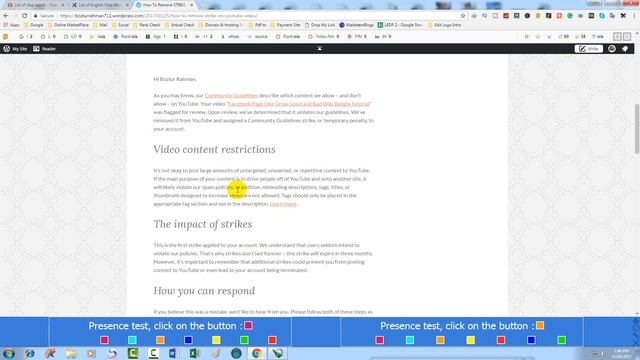Click red button in the orange presence test

pos(501,340)
